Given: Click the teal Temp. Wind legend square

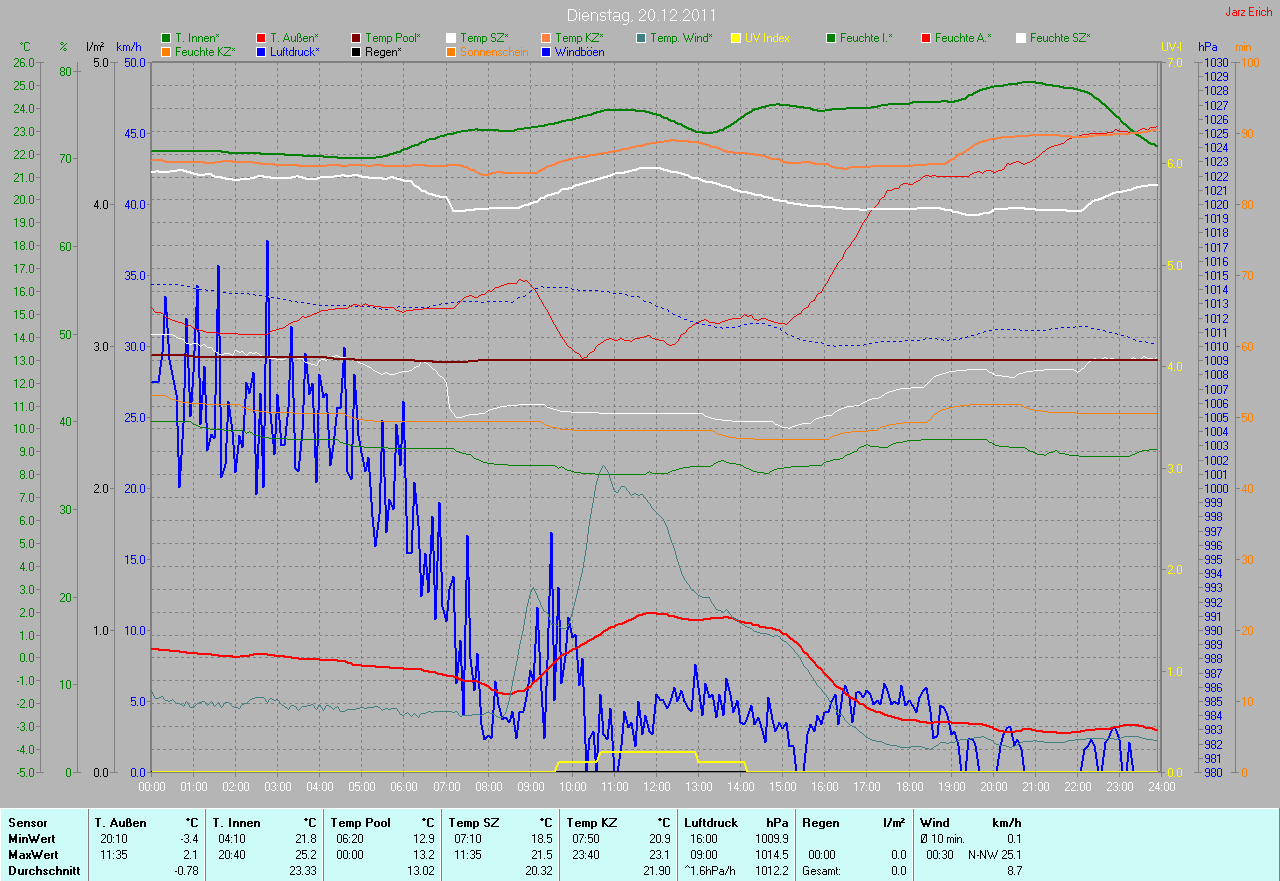Looking at the screenshot, I should pos(641,38).
